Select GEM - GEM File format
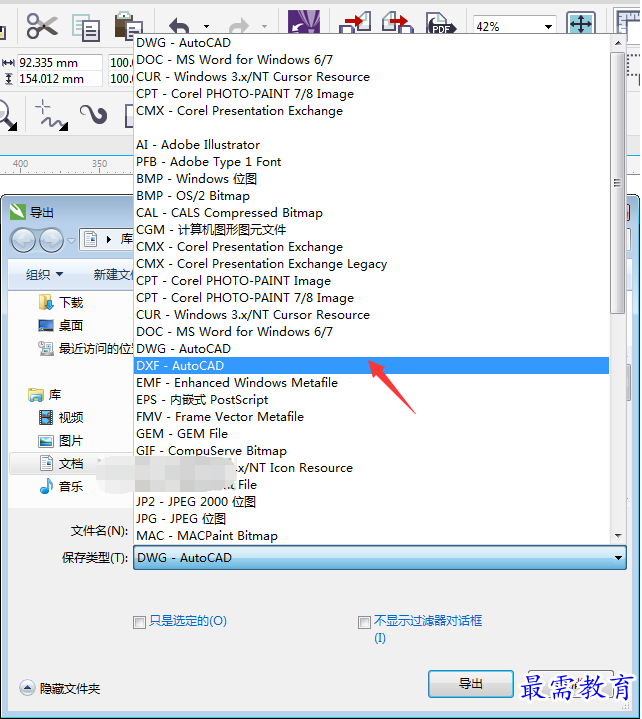 [x=372, y=434]
